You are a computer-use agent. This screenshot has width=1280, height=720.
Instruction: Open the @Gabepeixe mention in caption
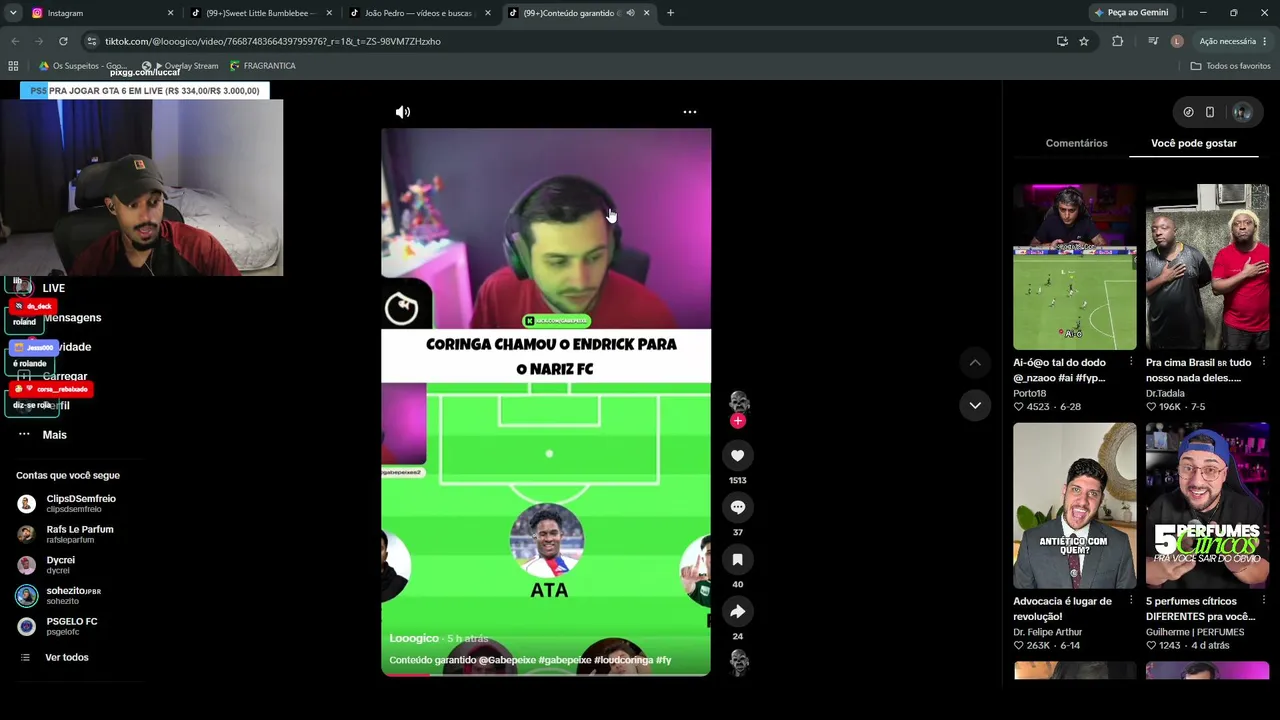click(507, 660)
